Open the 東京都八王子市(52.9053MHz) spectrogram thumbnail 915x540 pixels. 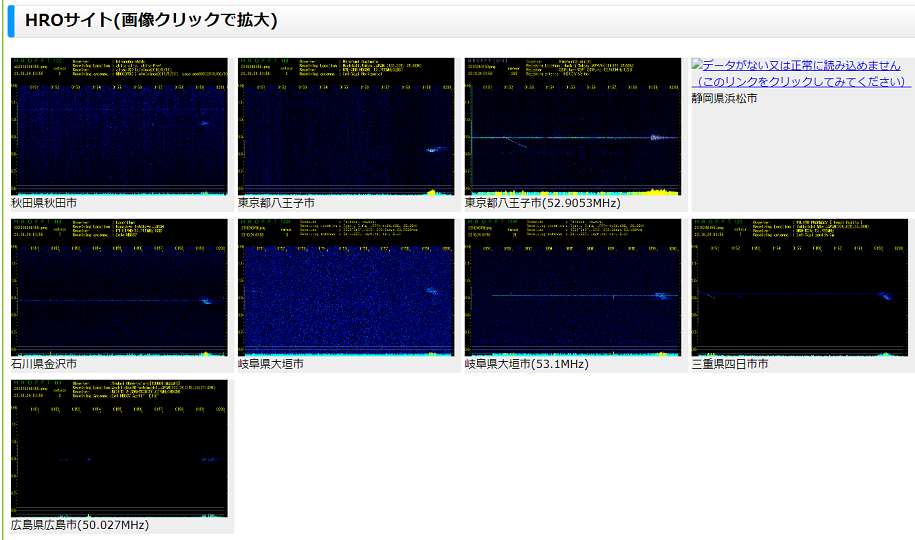(572, 126)
